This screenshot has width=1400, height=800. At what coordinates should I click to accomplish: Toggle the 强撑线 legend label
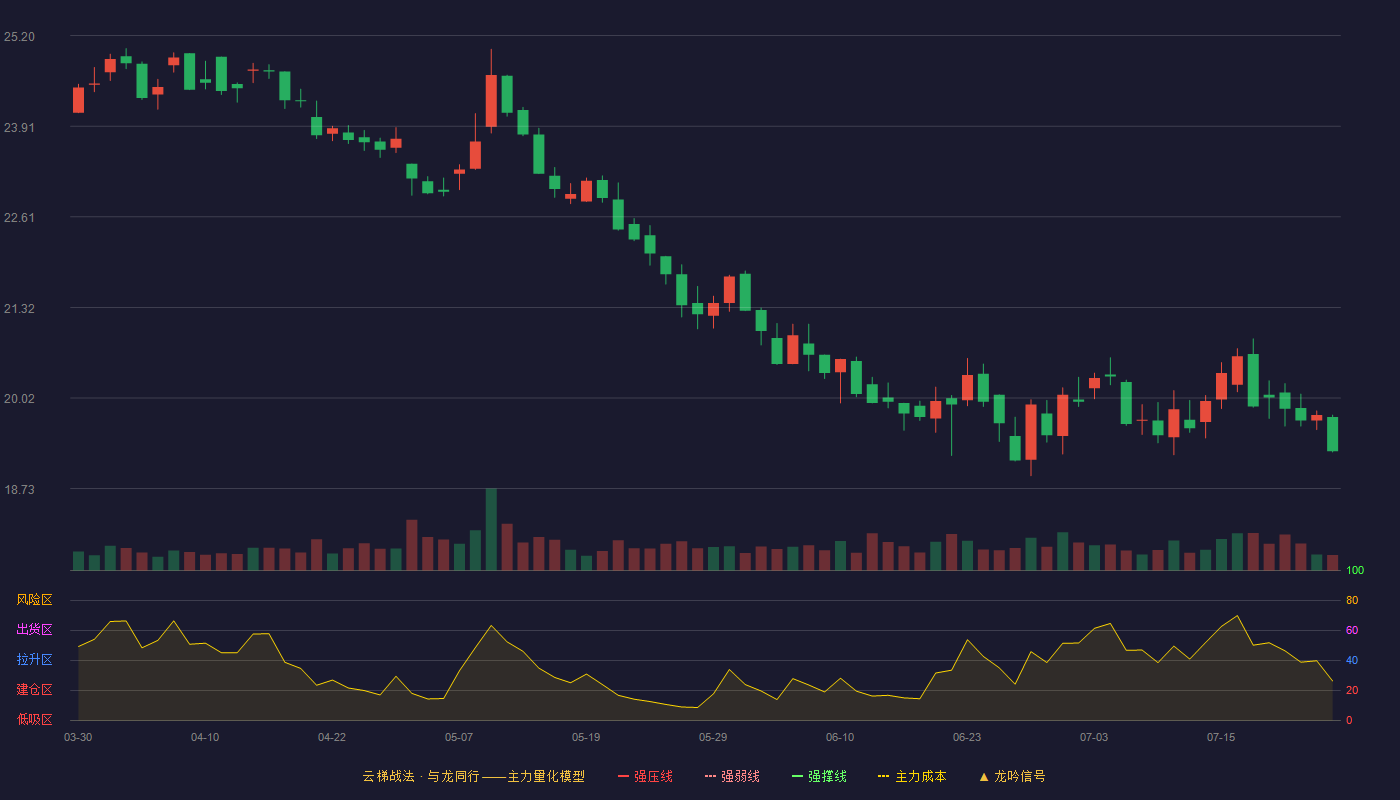click(827, 776)
